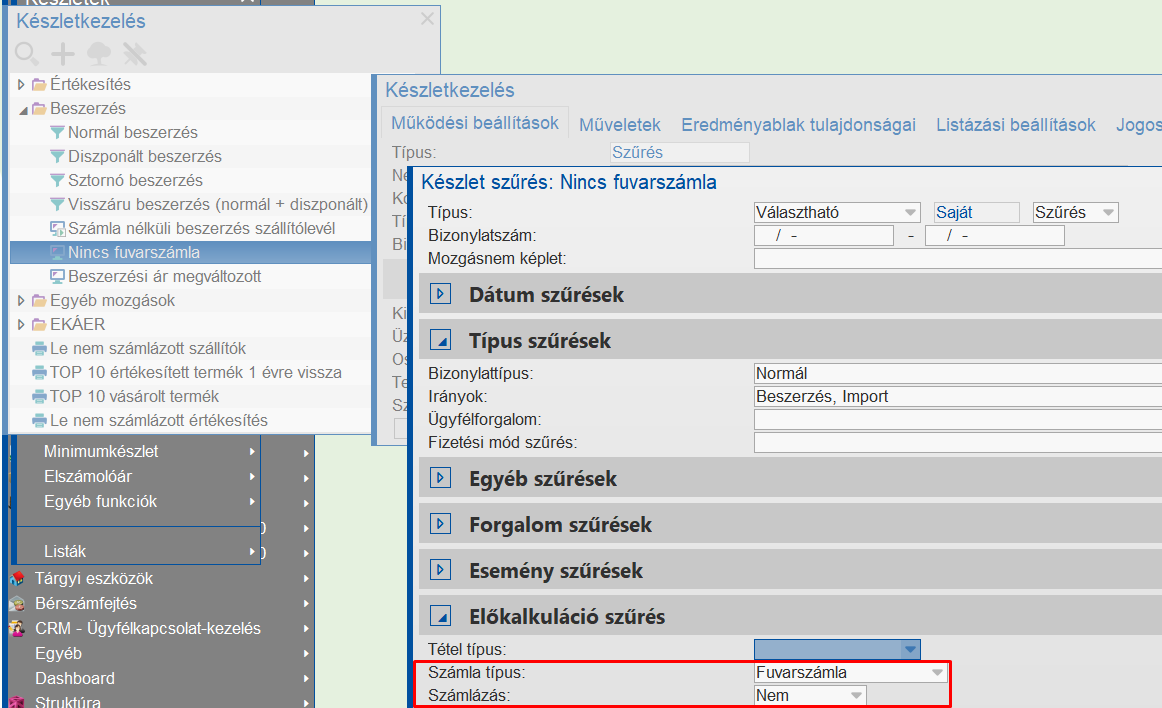Open the Műveletek tab

tap(620, 125)
